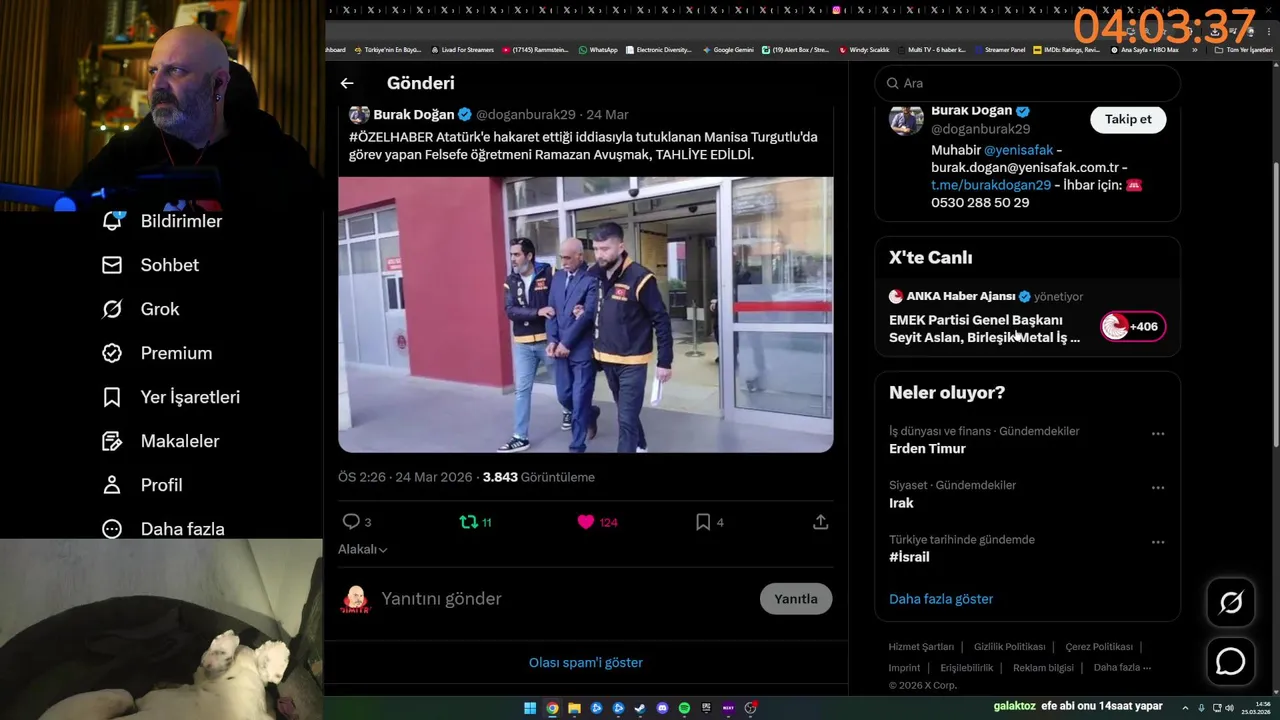Open Burak Doğan avatar in sidebar card
Viewport: 1280px width, 720px height.
906,119
